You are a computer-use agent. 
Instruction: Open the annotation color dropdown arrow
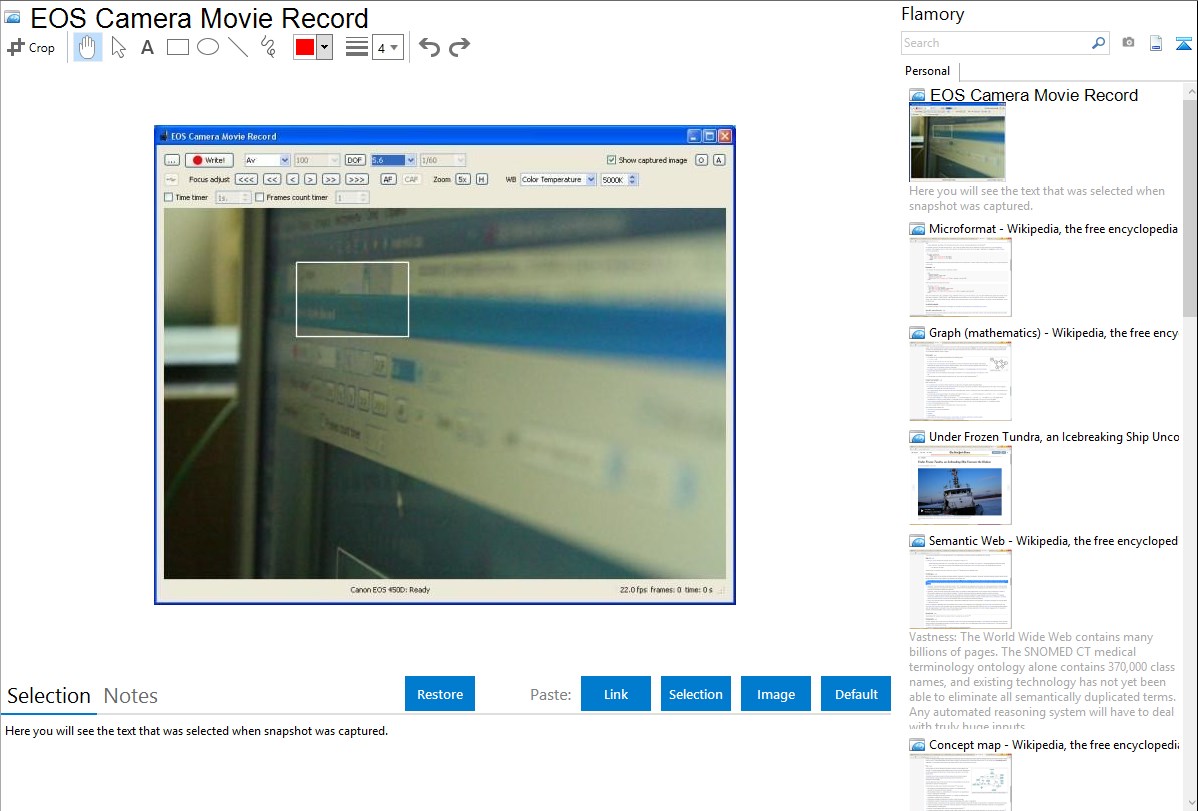tap(324, 47)
